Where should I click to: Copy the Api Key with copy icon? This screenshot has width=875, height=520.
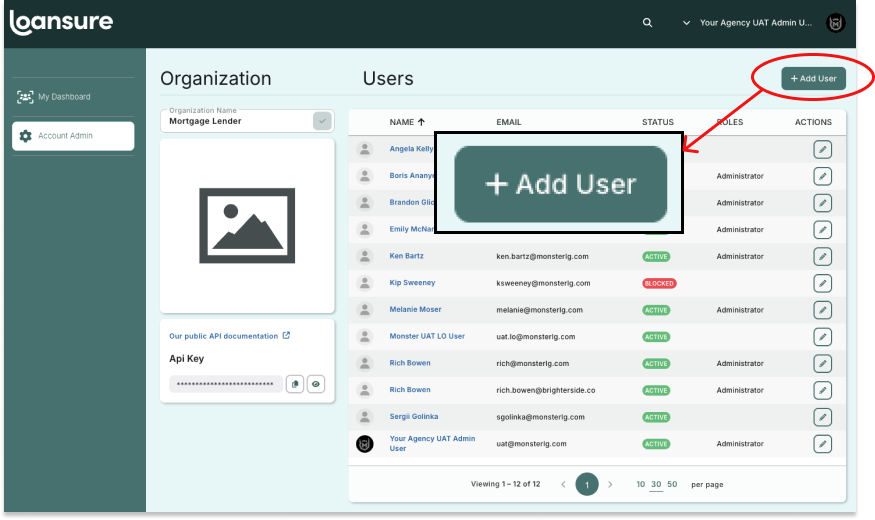pos(295,383)
